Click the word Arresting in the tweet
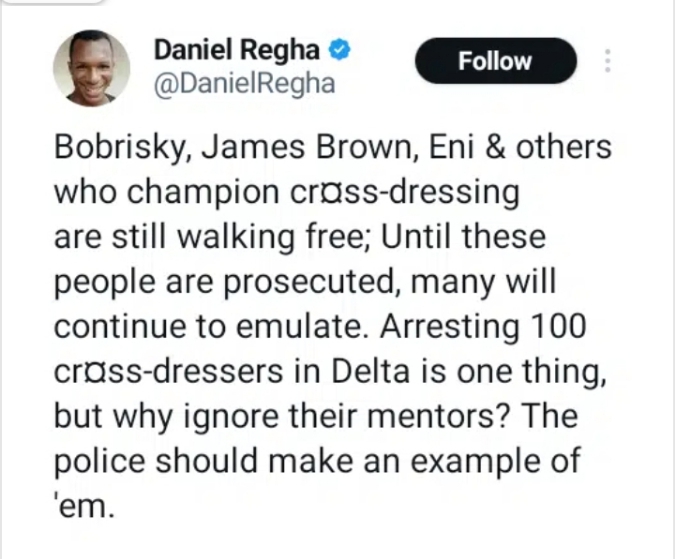 point(449,327)
